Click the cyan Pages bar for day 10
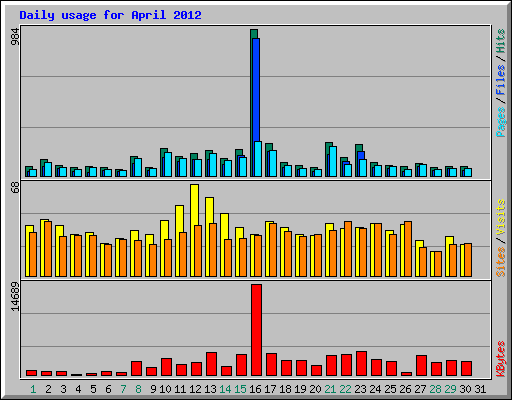 (x=168, y=164)
